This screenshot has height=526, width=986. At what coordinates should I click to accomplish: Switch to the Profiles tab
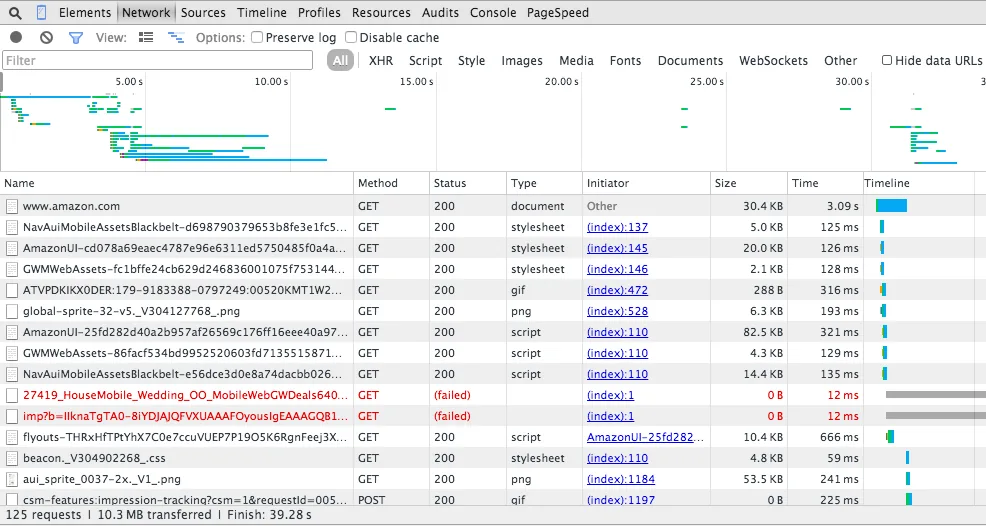pyautogui.click(x=319, y=13)
